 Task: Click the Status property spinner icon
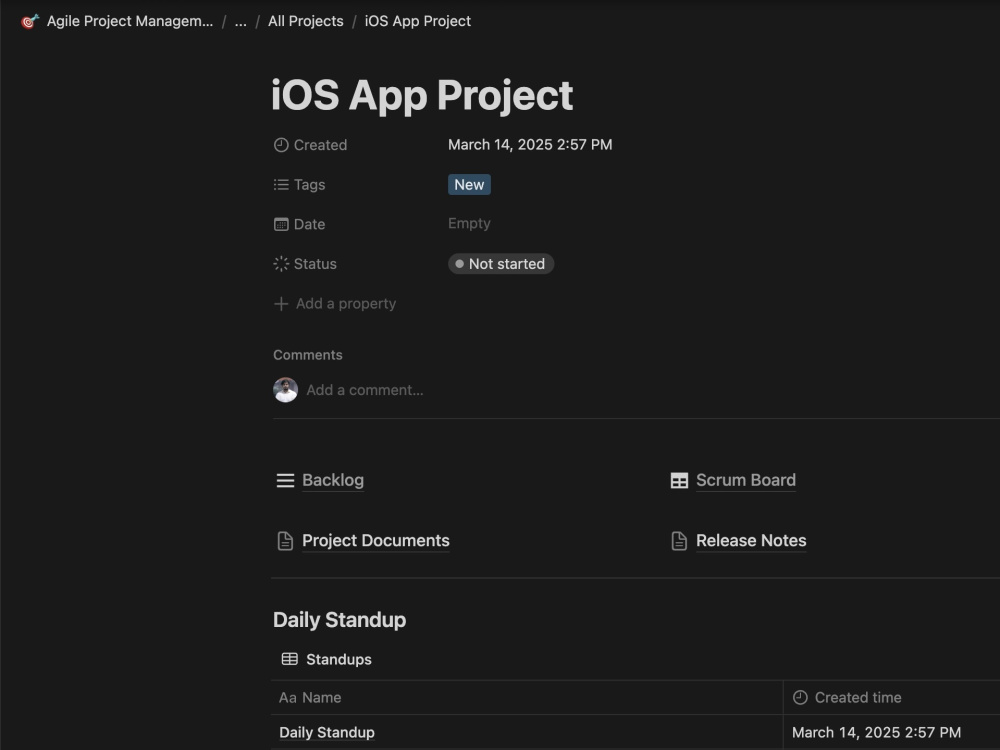coord(281,263)
